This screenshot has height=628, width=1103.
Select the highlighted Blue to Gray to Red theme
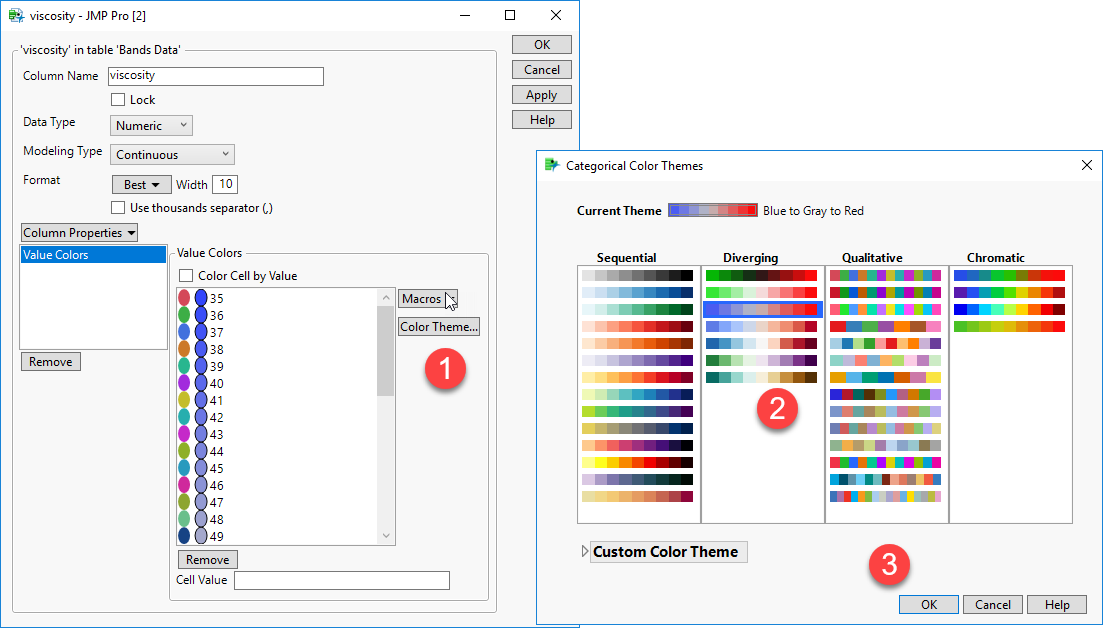762,310
